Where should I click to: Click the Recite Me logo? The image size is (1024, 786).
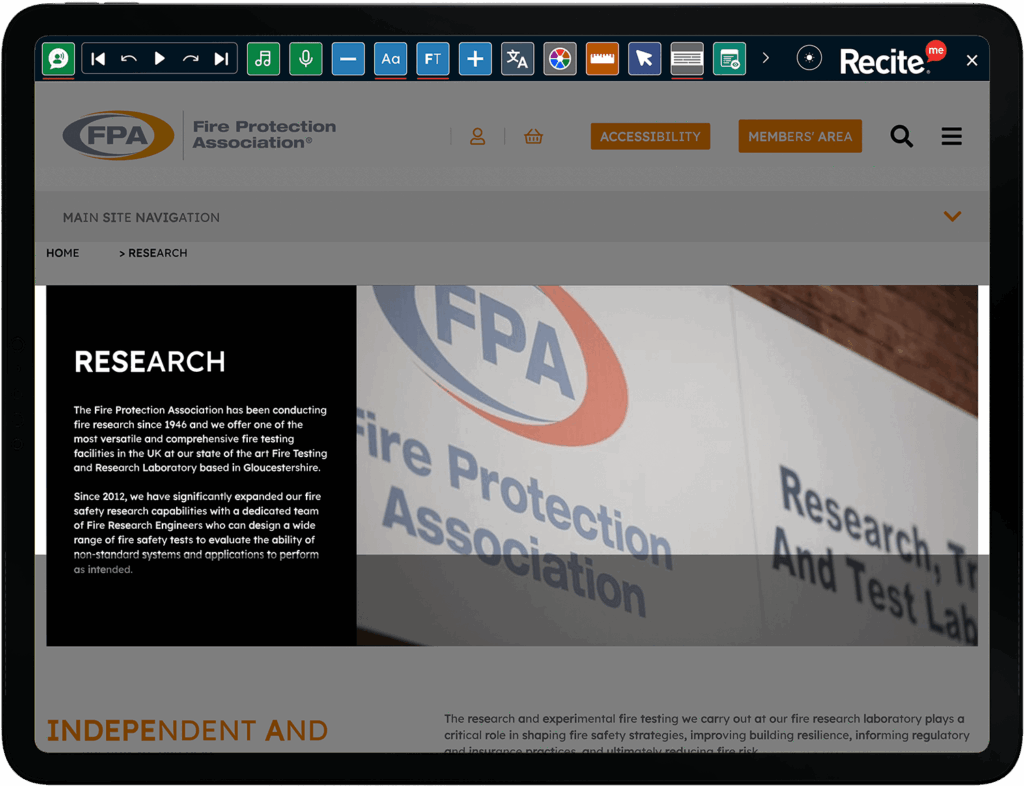pos(892,59)
